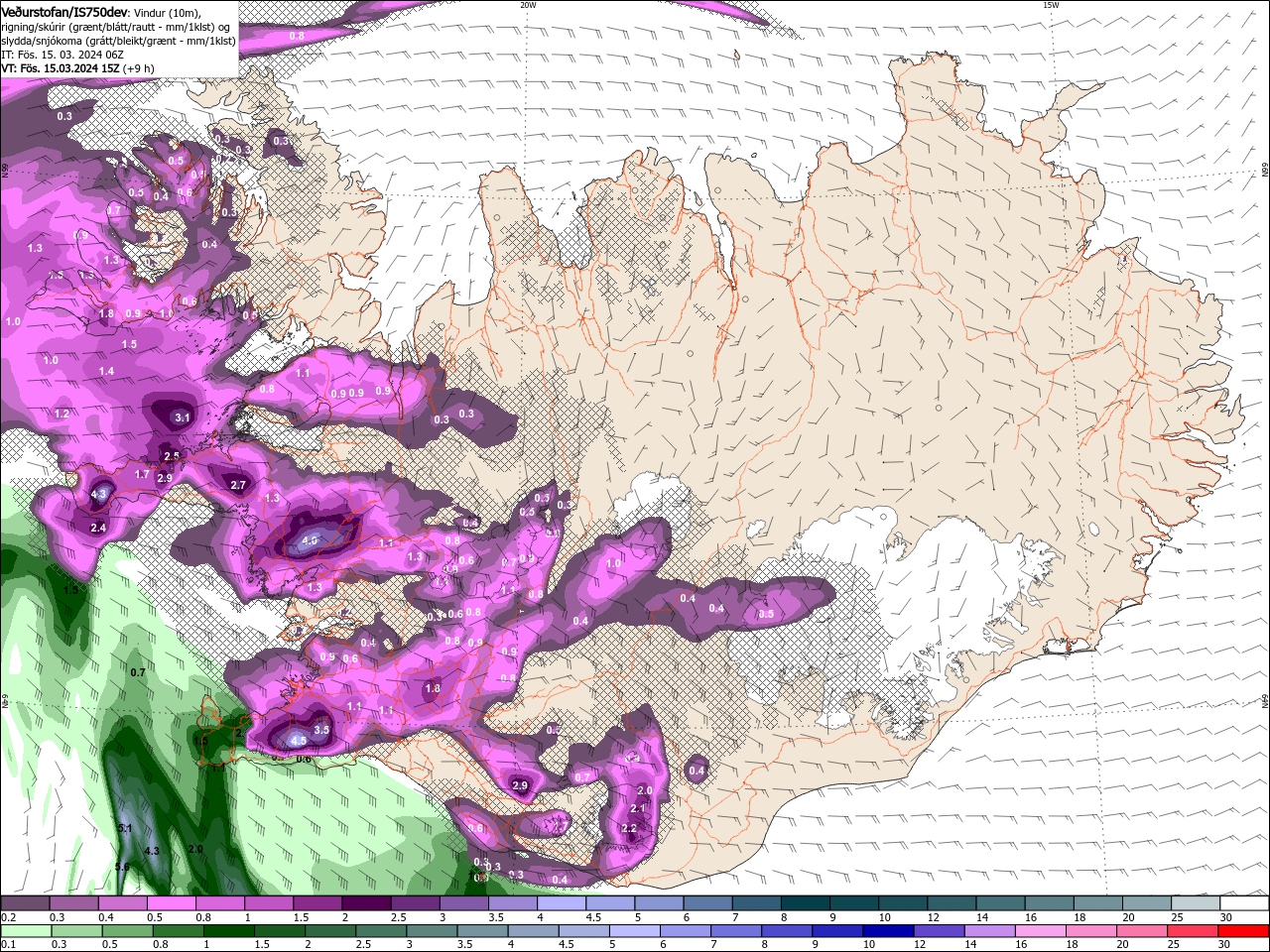Click the '2.5' value on the map
The height and width of the screenshot is (952, 1270).
[x=171, y=456]
